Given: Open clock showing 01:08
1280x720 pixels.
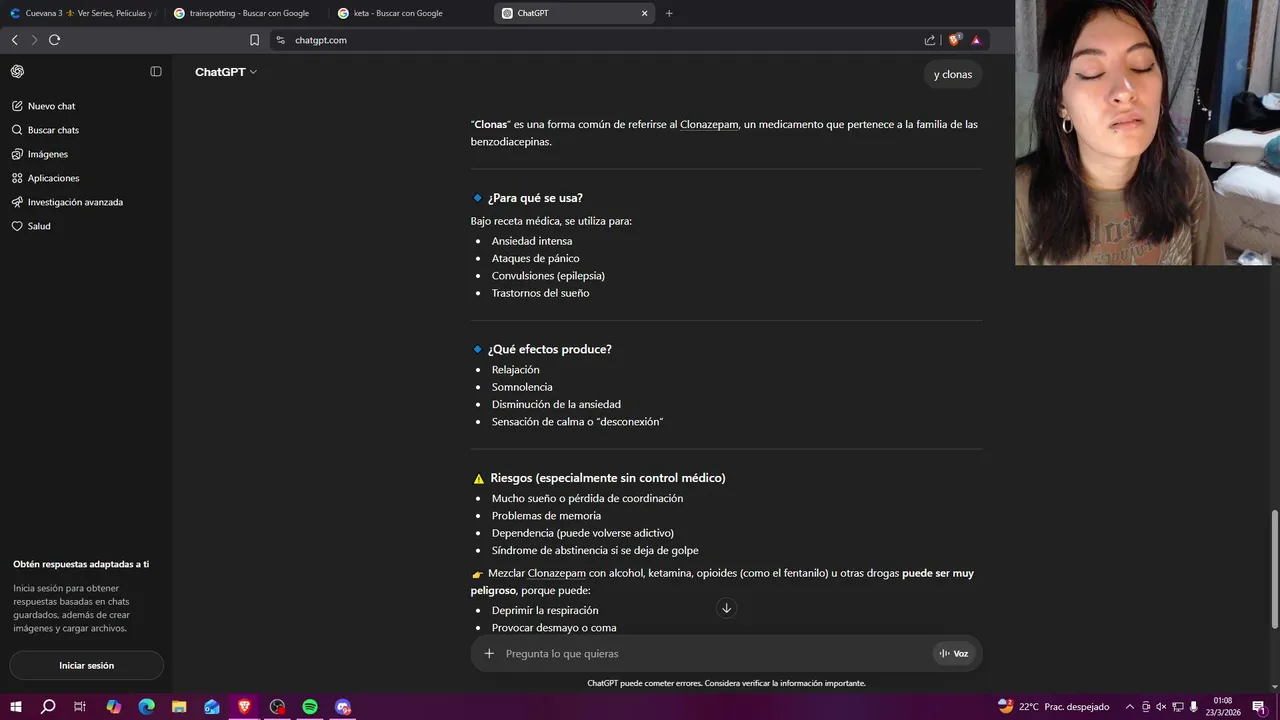Looking at the screenshot, I should (x=1223, y=707).
